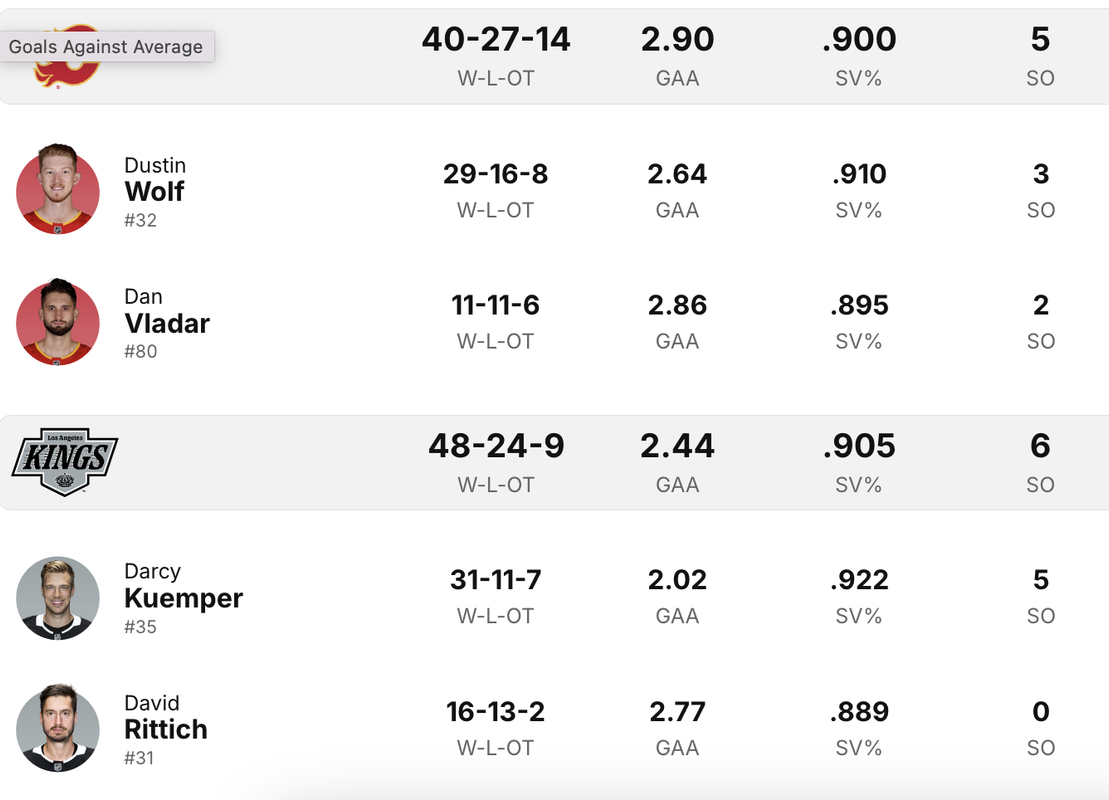
Task: Open Dan Vladar player name link
Action: pyautogui.click(x=166, y=323)
